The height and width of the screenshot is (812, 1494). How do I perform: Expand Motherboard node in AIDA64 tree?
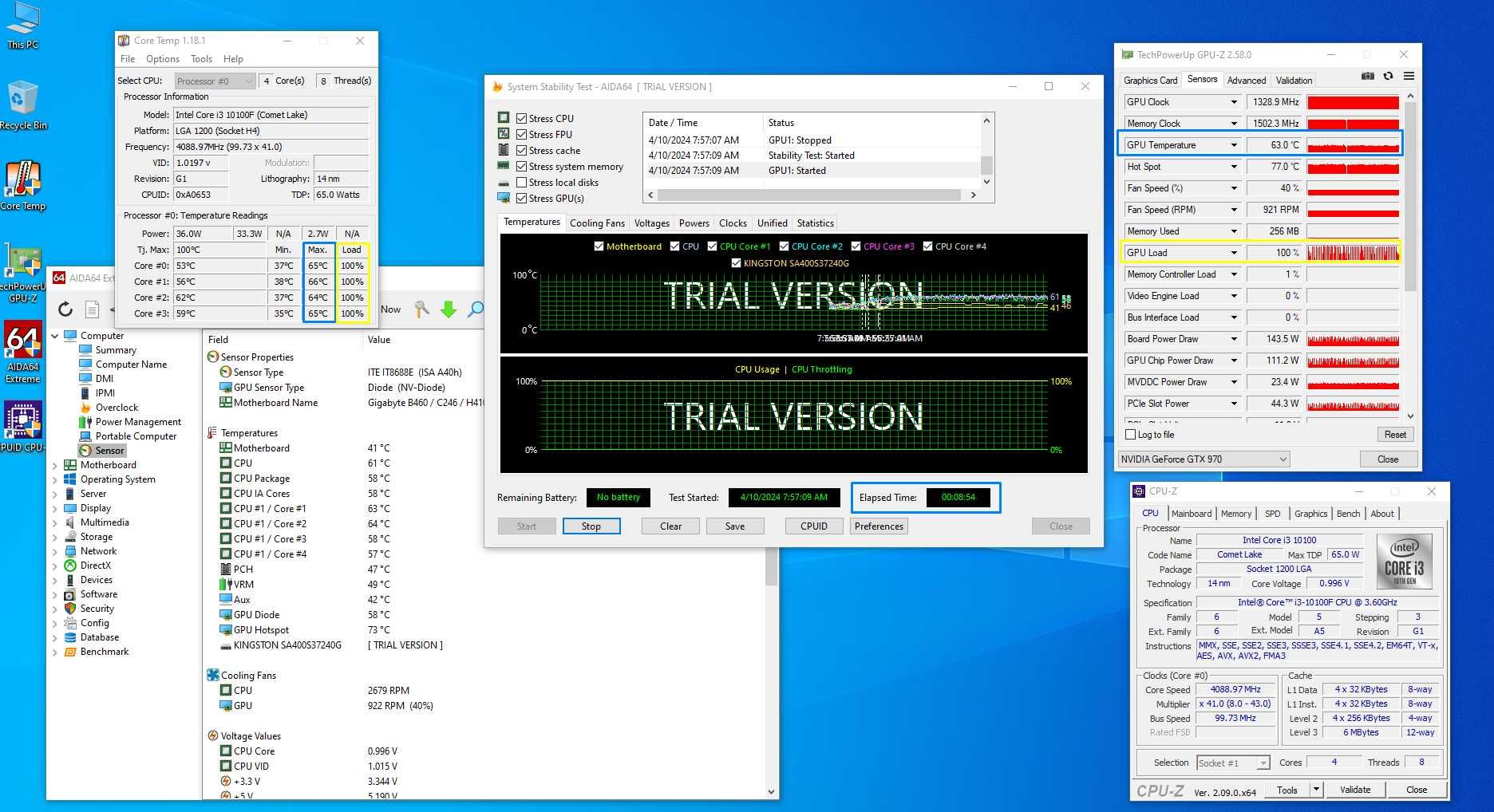click(54, 465)
